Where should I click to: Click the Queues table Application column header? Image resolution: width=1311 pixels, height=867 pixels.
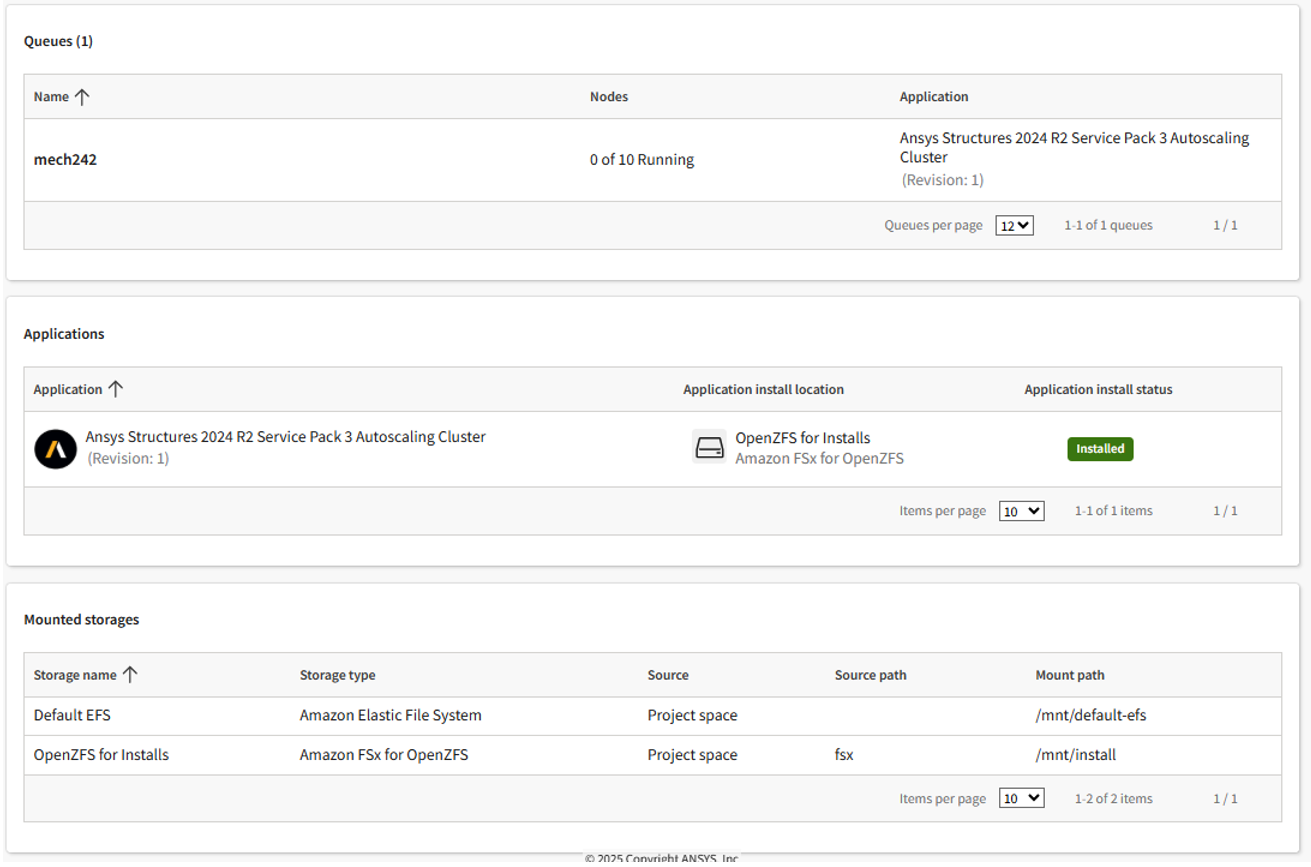click(934, 97)
